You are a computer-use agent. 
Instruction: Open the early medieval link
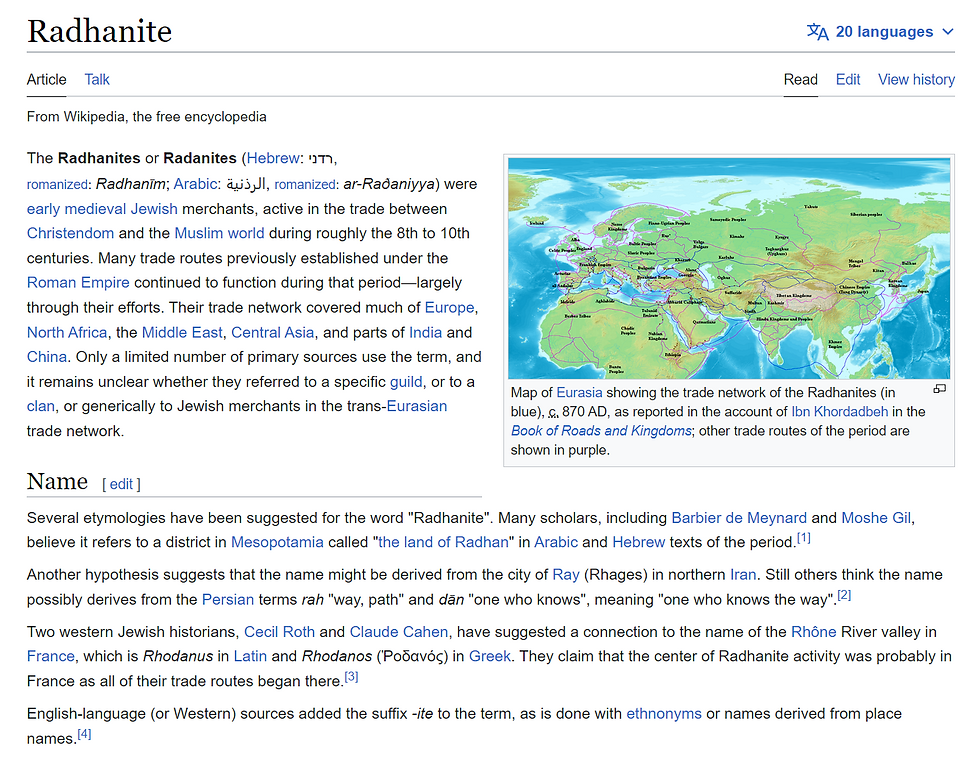click(x=77, y=209)
